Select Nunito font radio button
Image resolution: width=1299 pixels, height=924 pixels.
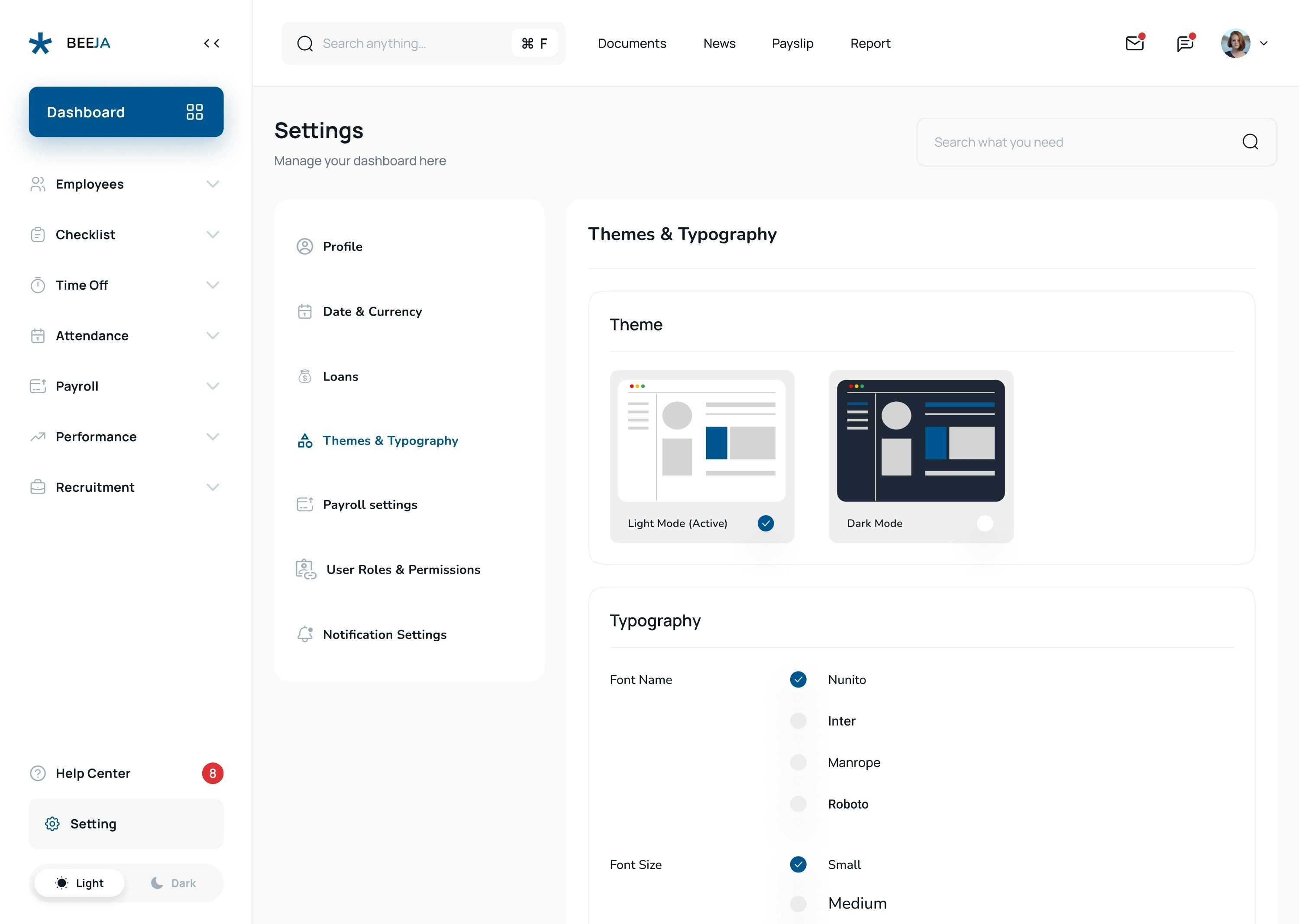tap(798, 679)
